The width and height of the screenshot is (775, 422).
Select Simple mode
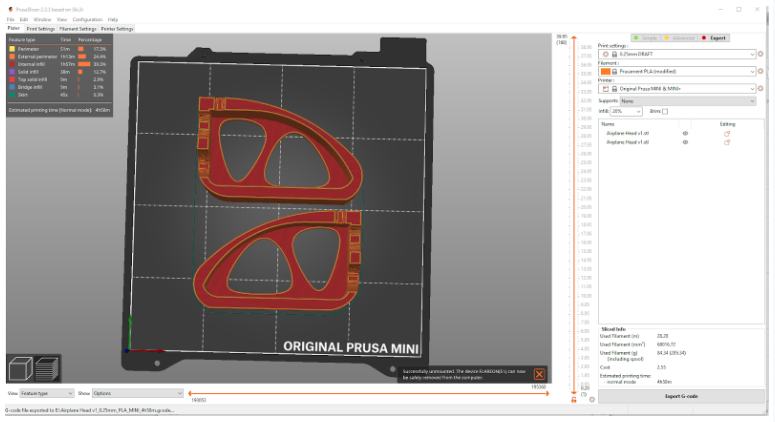pos(646,38)
